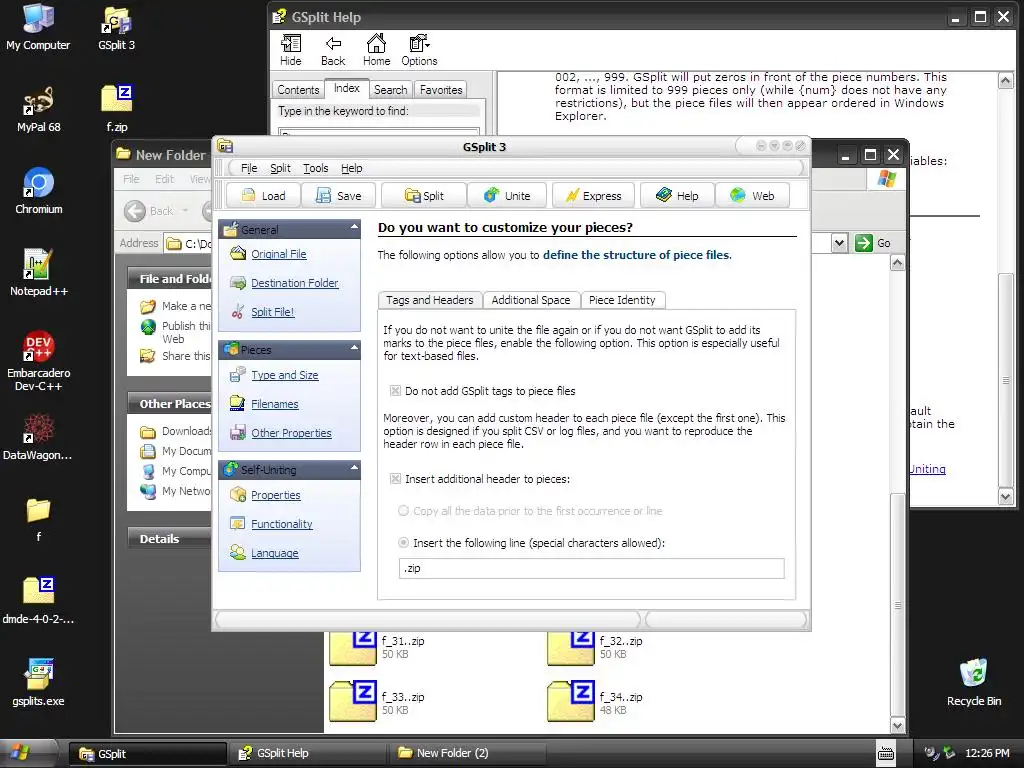Click Back button in New Folder window
Screen dimensions: 1024x768
click(149, 211)
